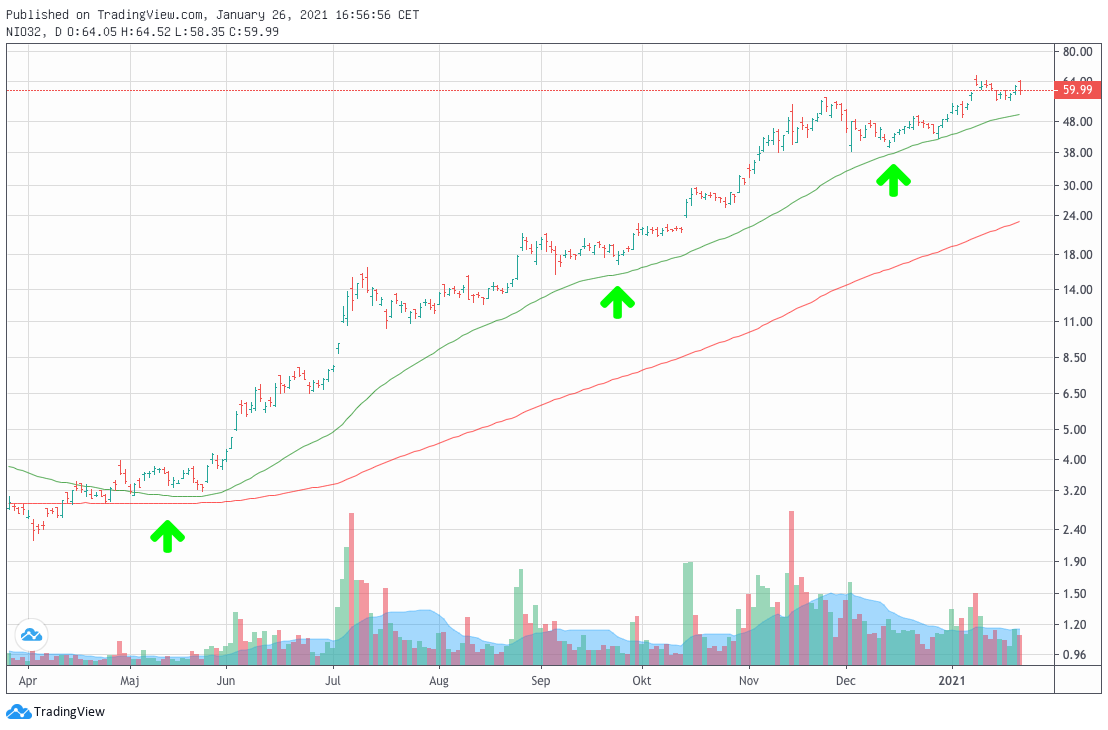Click the tallest red volume bar in November
Screen dimensions: 1108x730
pyautogui.click(x=791, y=588)
